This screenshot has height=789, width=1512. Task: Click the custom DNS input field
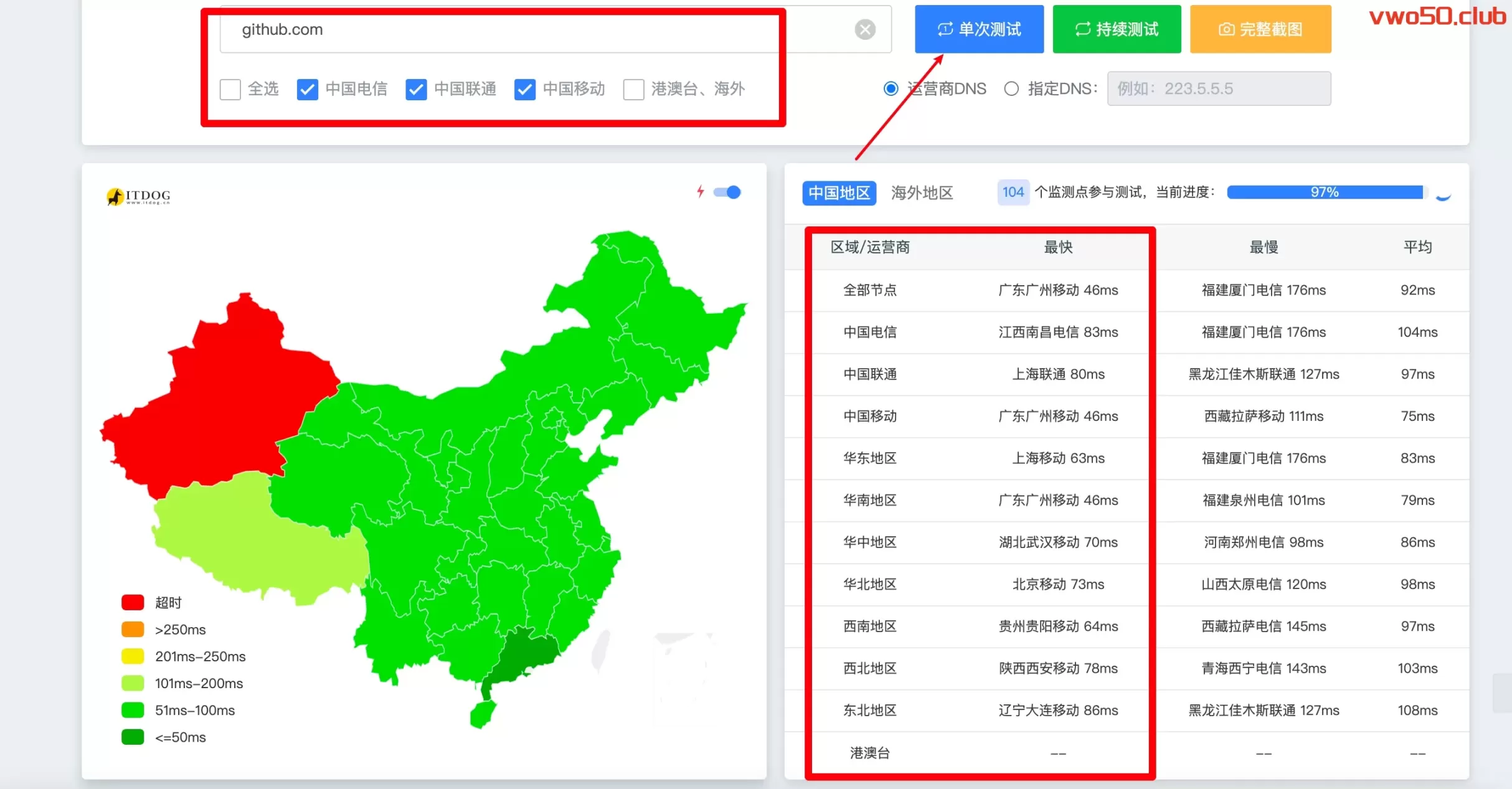tap(1219, 88)
